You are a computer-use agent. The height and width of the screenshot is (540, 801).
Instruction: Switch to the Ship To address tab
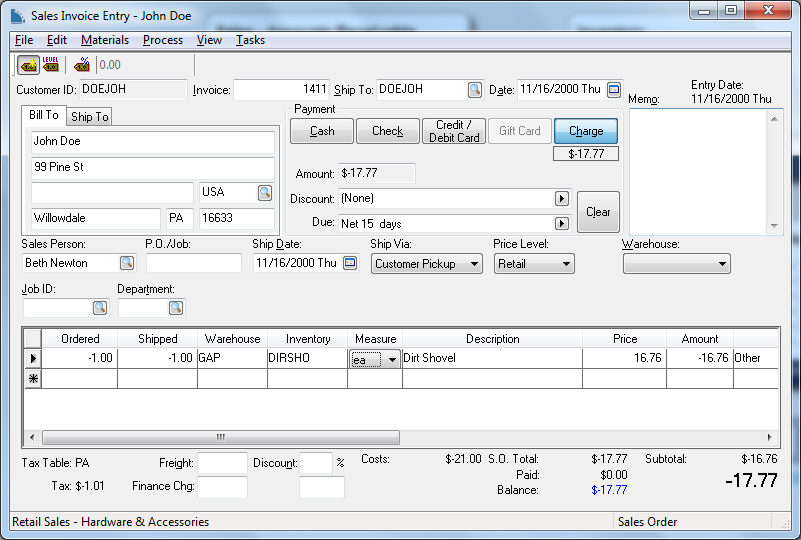89,117
